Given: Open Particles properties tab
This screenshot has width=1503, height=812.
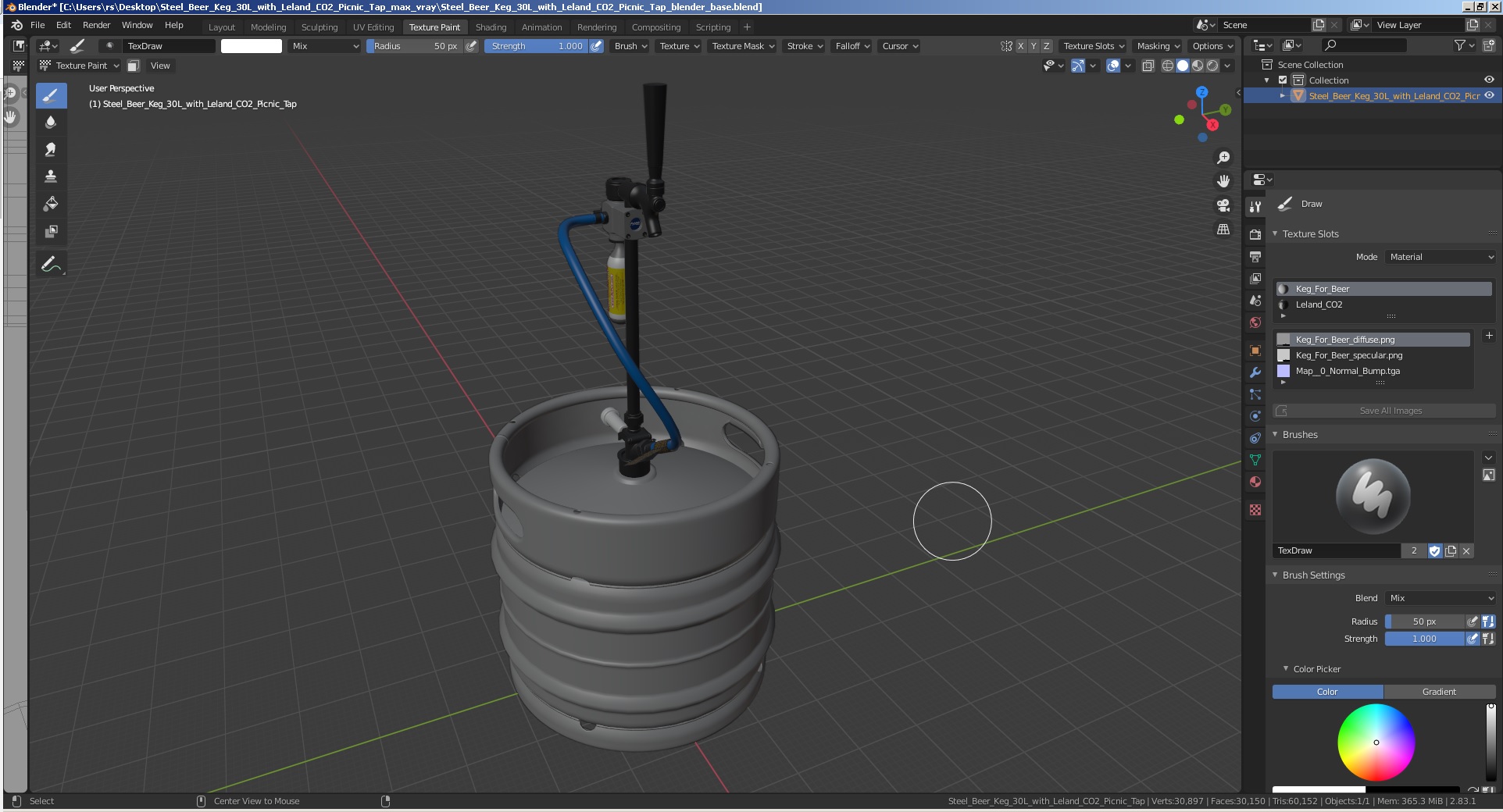Looking at the screenshot, I should [x=1255, y=394].
